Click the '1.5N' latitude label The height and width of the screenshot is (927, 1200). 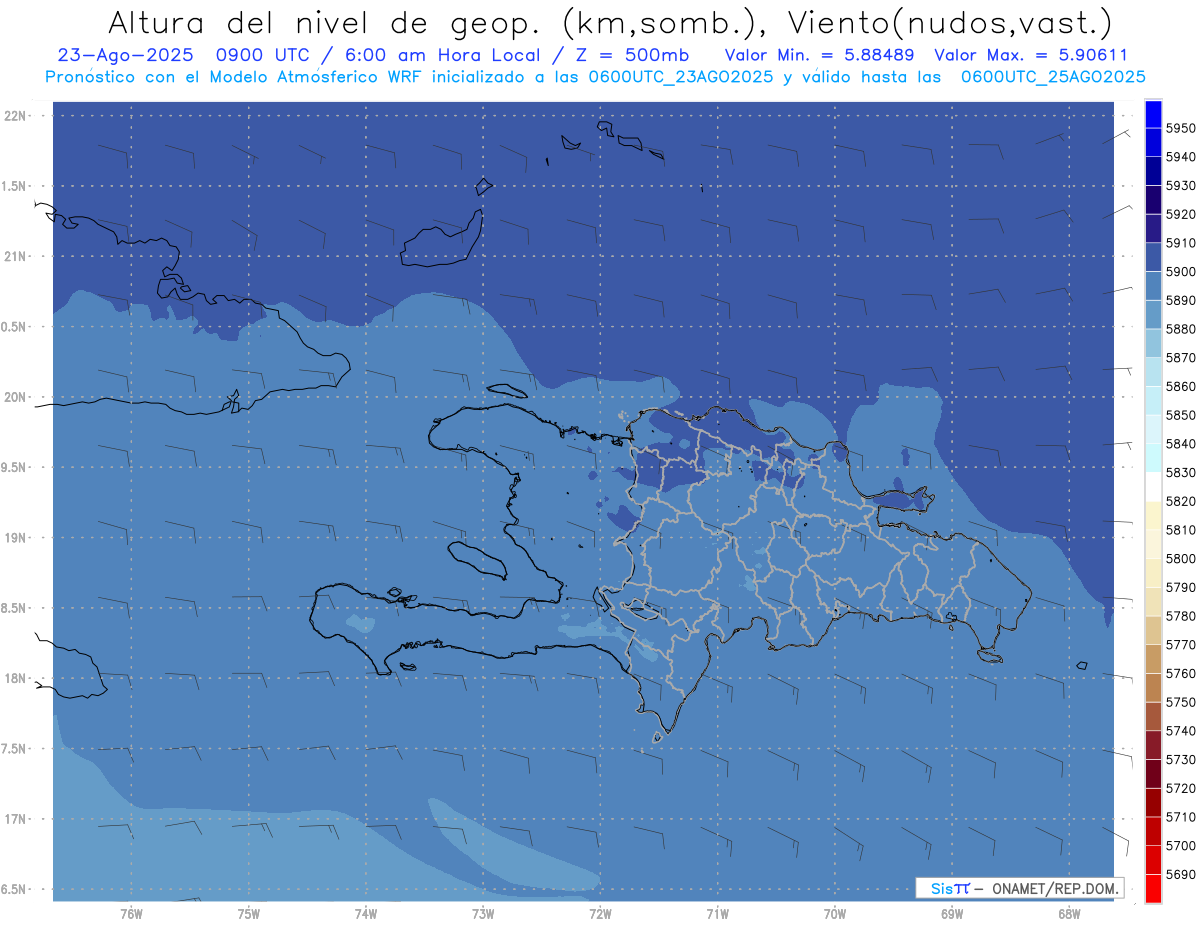[15, 186]
